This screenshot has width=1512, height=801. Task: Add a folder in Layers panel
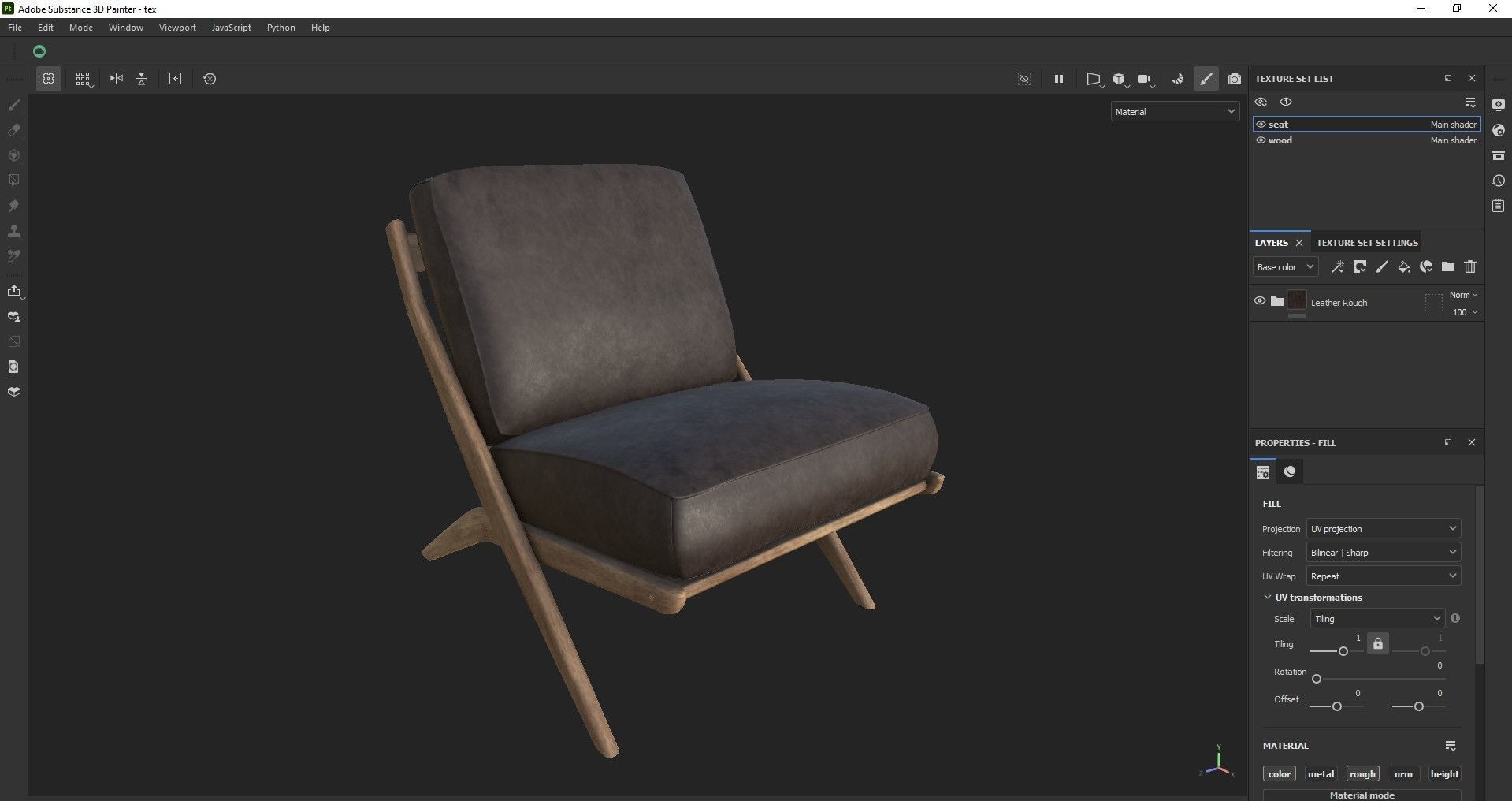tap(1448, 267)
